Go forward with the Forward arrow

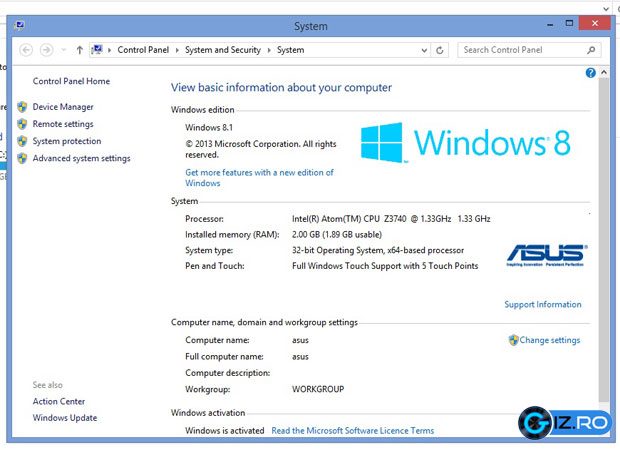47,50
